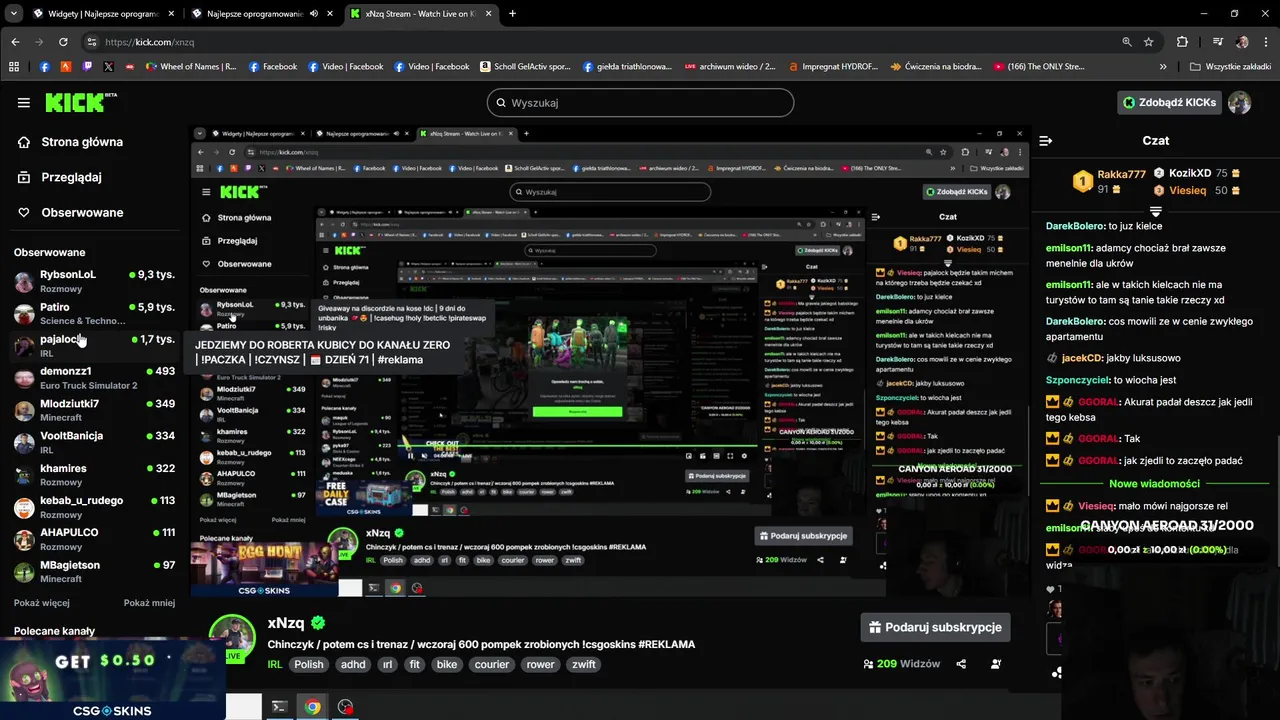The height and width of the screenshot is (720, 1280).
Task: Open the Chrome apps grid shortcut
Action: 14,67
